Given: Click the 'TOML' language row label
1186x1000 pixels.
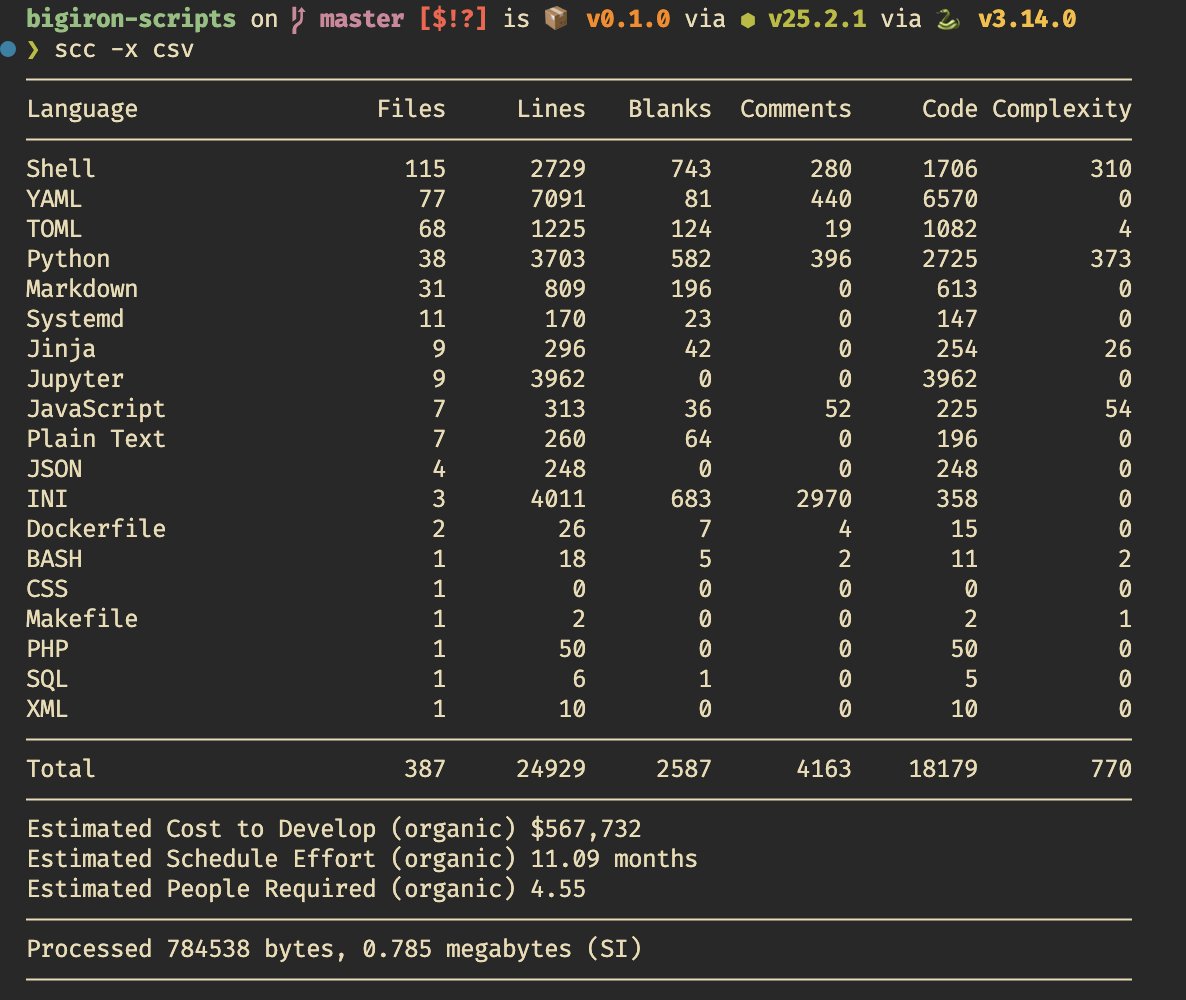Looking at the screenshot, I should 54,228.
